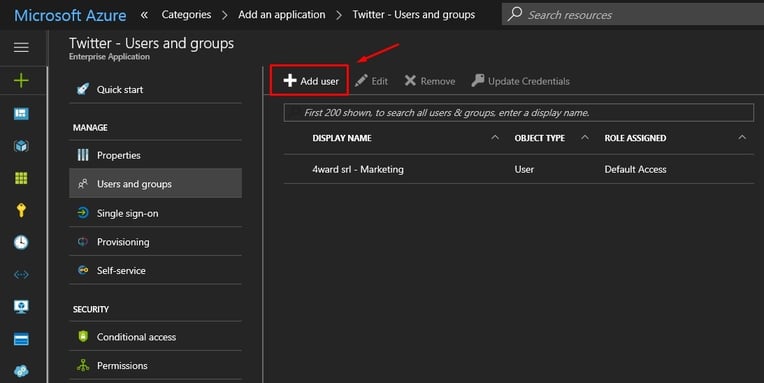This screenshot has width=764, height=383.
Task: Go to Categories breadcrumb
Action: coord(186,15)
